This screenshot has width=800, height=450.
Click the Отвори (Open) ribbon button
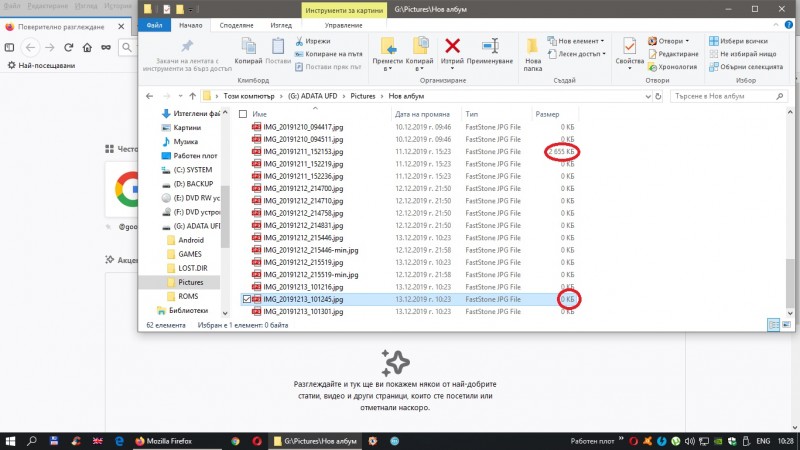(668, 41)
